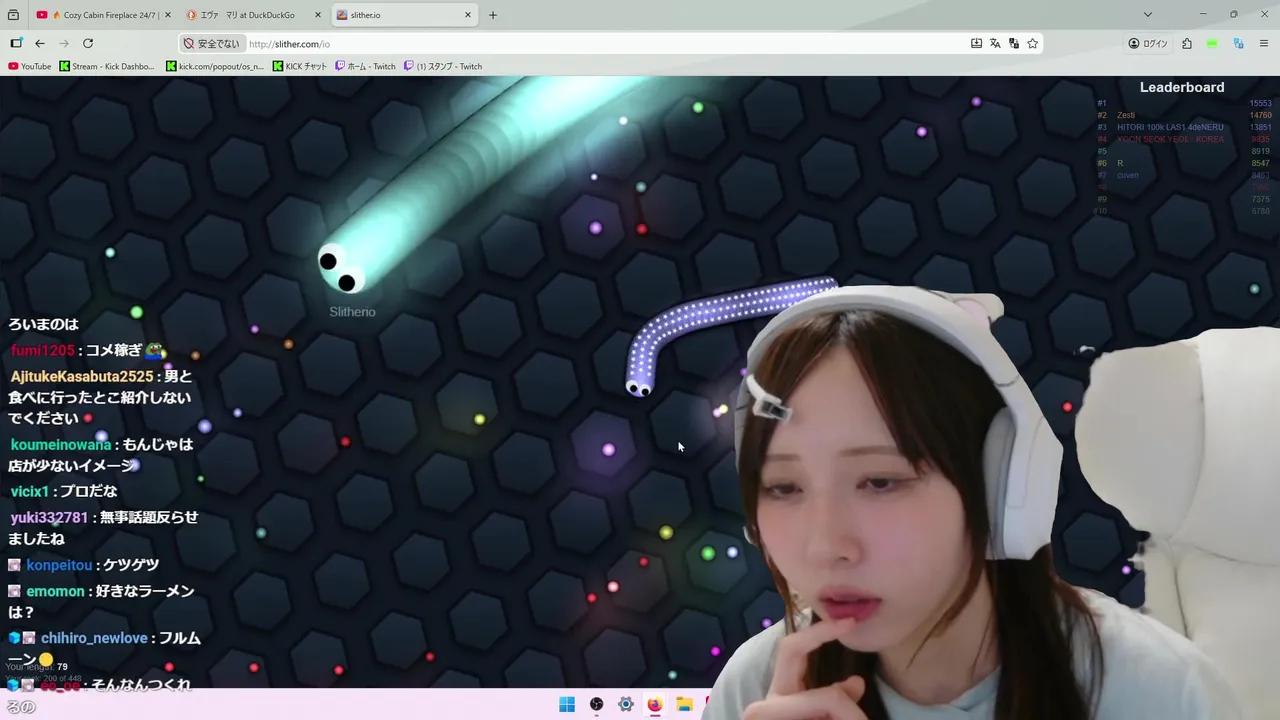Open the KICK チャット bookmark
Viewport: 1280px width, 720px height.
coord(300,66)
